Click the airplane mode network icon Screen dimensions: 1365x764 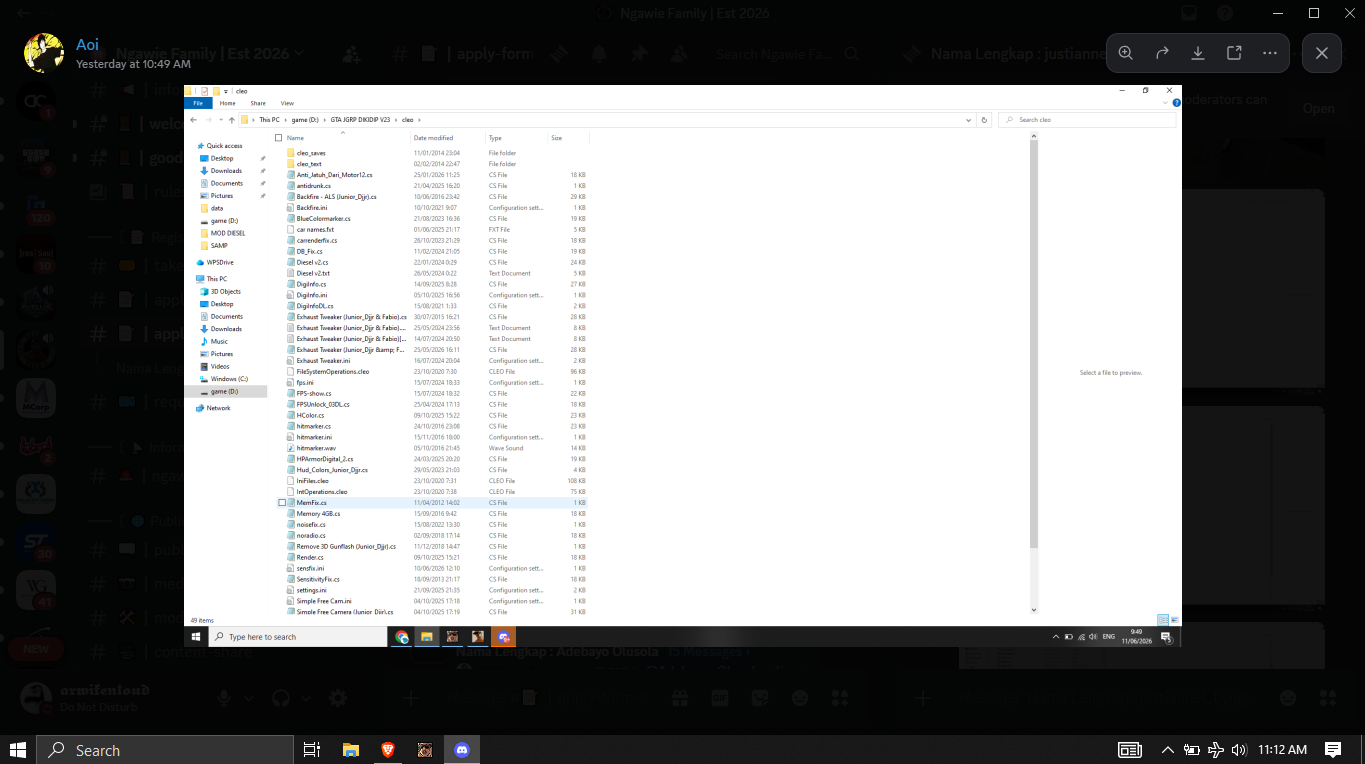(x=1216, y=749)
